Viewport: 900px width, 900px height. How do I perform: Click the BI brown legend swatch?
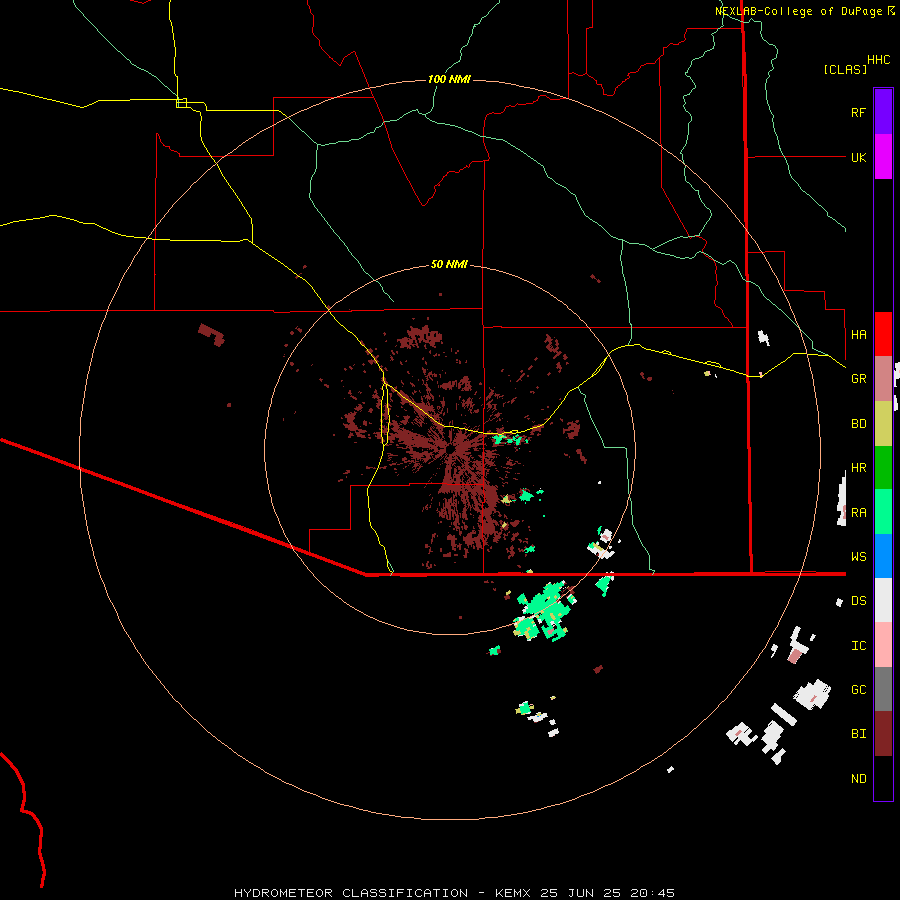[x=883, y=734]
